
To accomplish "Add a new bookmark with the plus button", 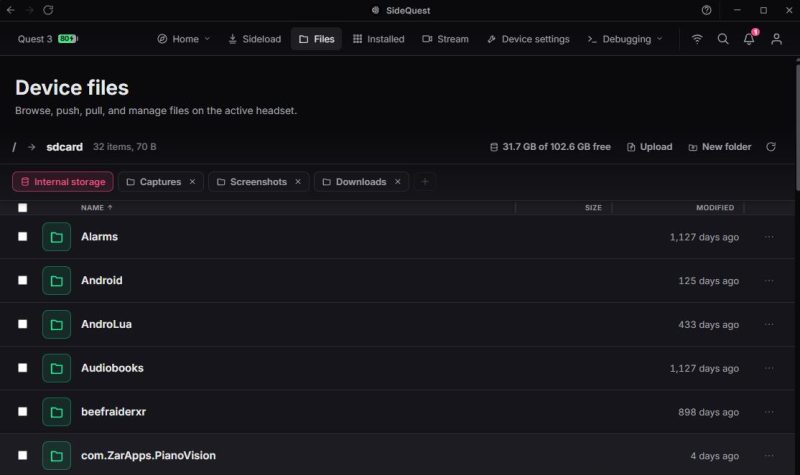I will tap(424, 182).
